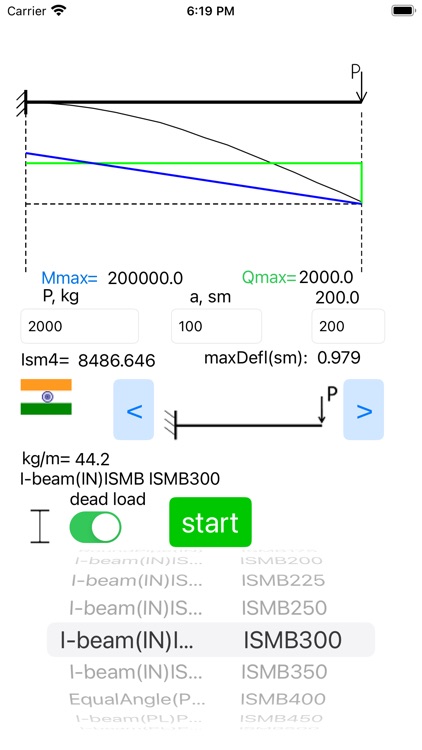The image size is (422, 750).
Task: Tap the 200.0 value above length field
Action: coord(337,298)
